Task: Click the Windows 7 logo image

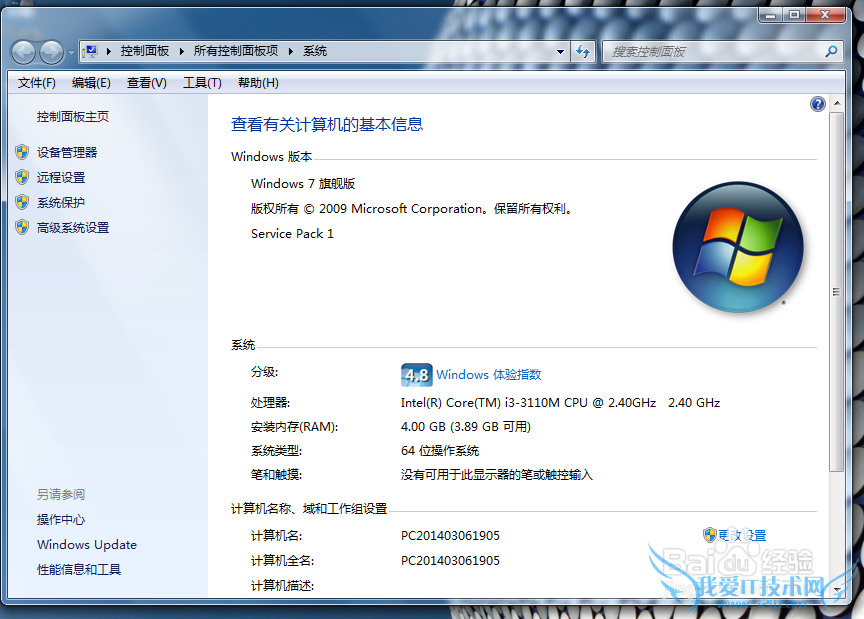Action: tap(738, 247)
